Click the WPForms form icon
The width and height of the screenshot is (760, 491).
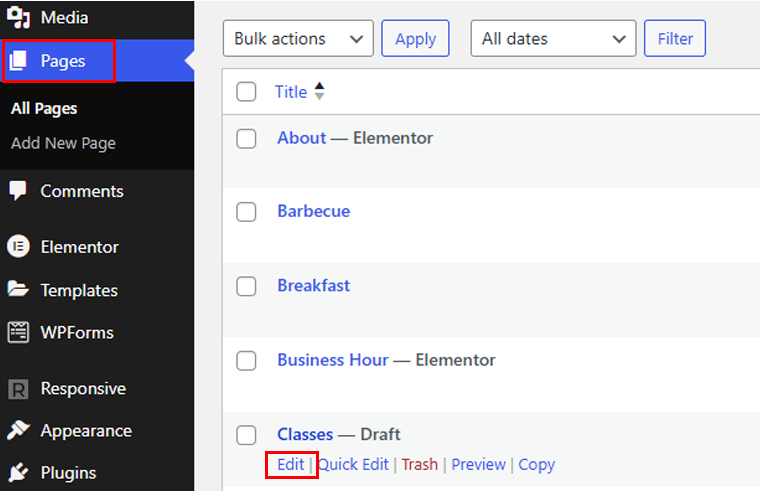18,333
